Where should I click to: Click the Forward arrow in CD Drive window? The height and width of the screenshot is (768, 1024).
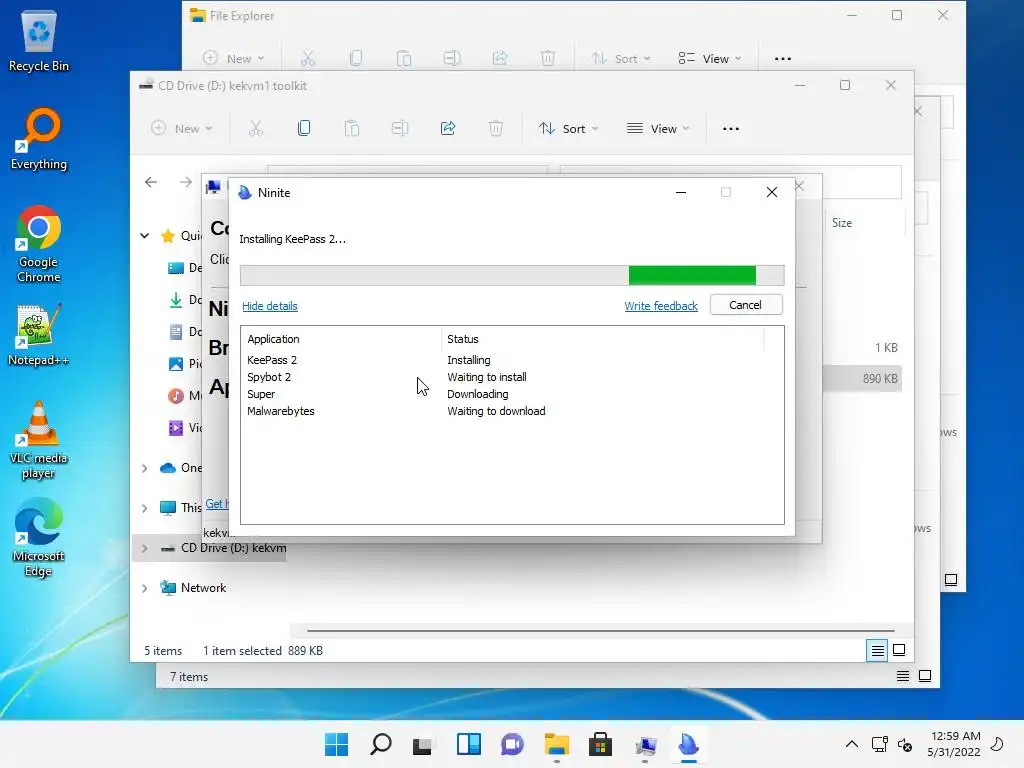click(x=186, y=182)
